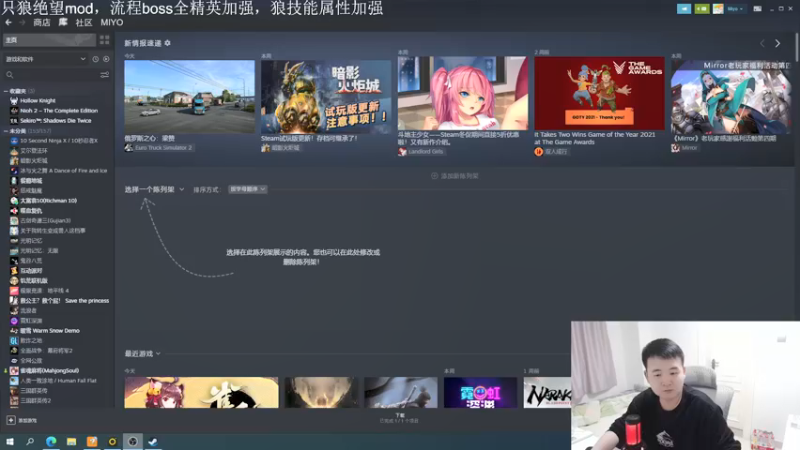
Task: Open File Explorer from taskbar
Action: pos(71,441)
